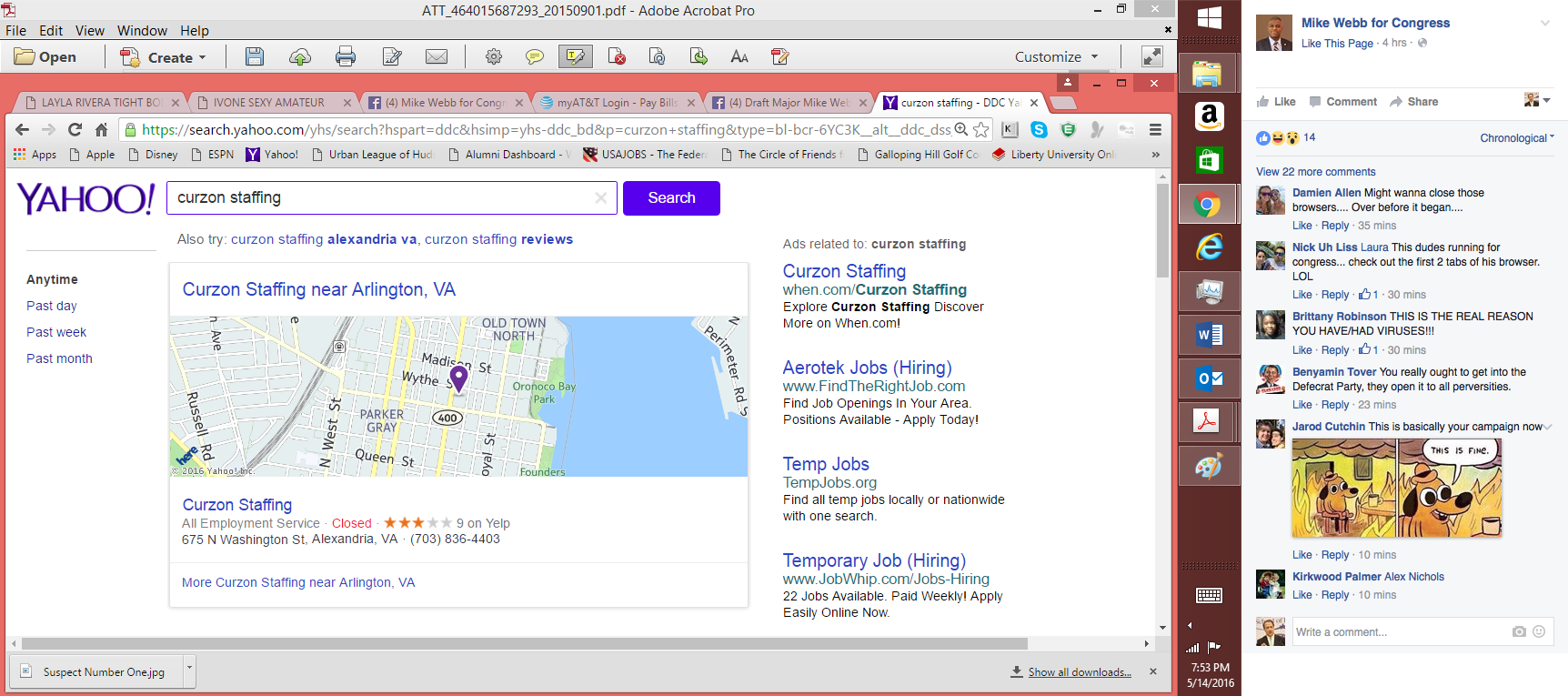This screenshot has height=696, width=1568.
Task: Open the View menu in Acrobat
Action: 89,30
